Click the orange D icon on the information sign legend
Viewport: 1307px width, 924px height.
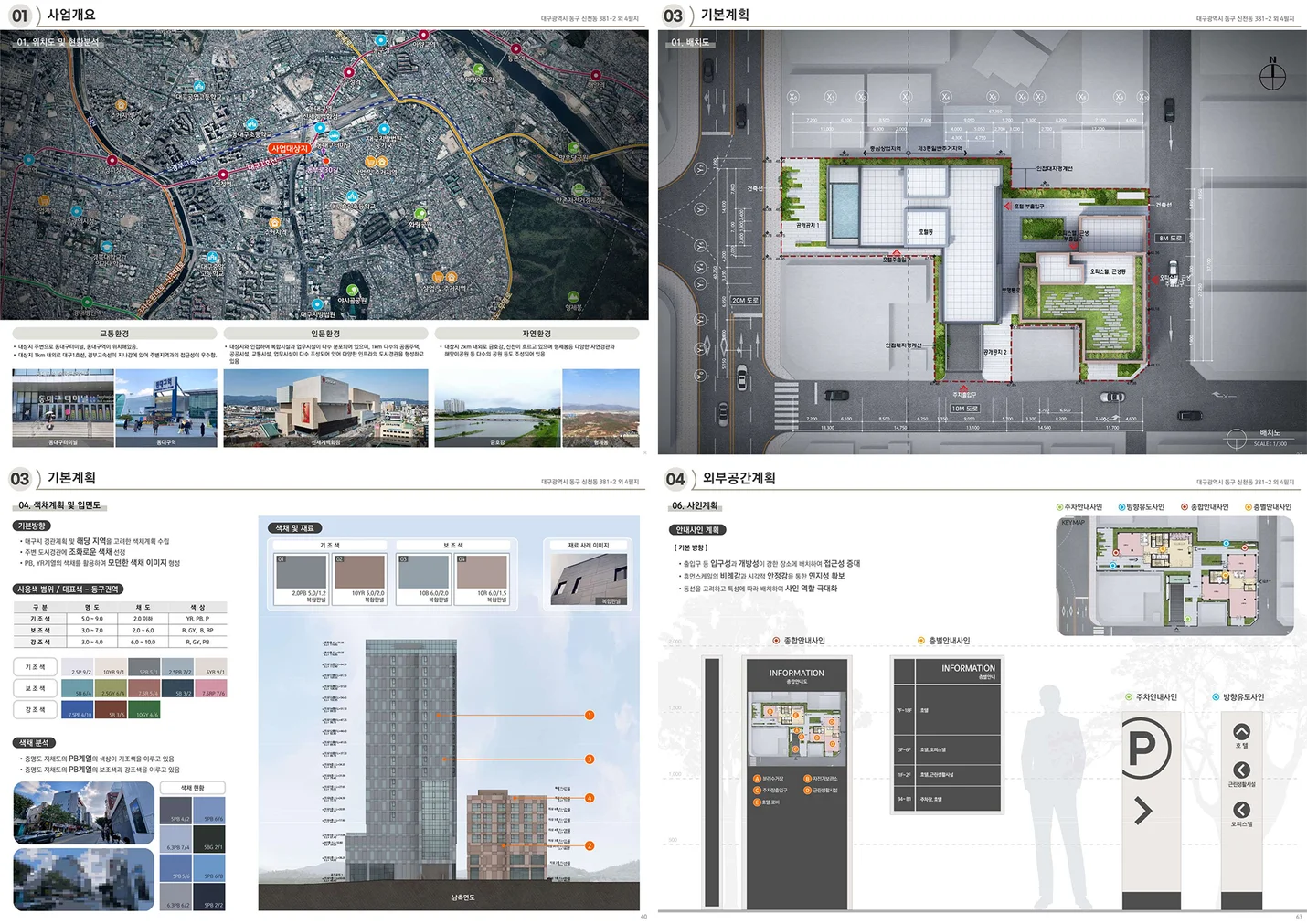[x=807, y=791]
